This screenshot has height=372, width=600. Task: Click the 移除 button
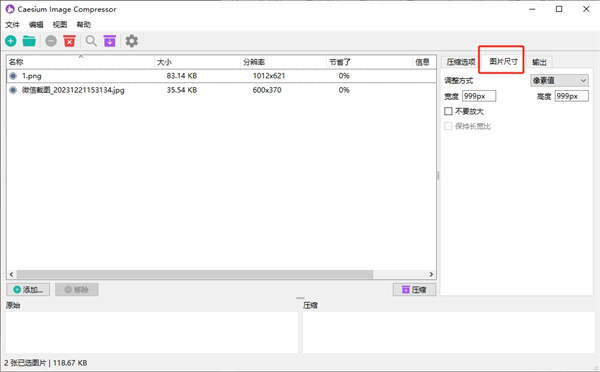click(77, 290)
